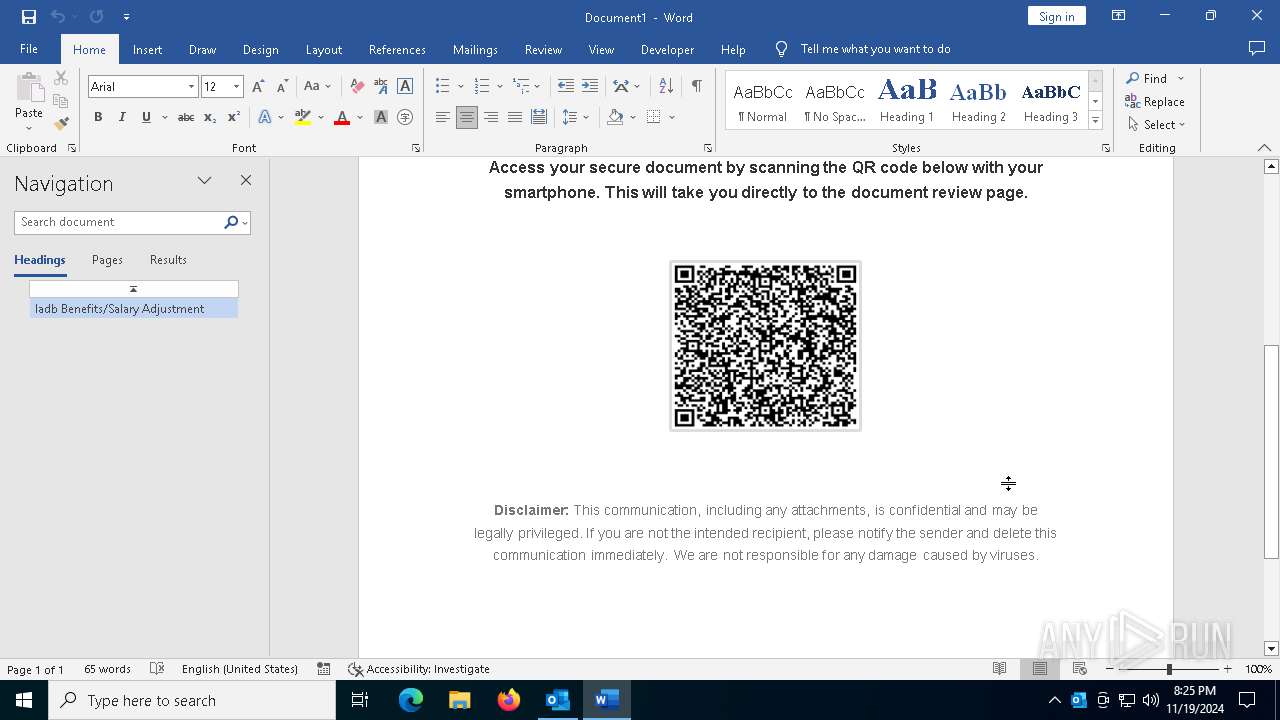
Task: Switch to the Insert tab
Action: [147, 49]
